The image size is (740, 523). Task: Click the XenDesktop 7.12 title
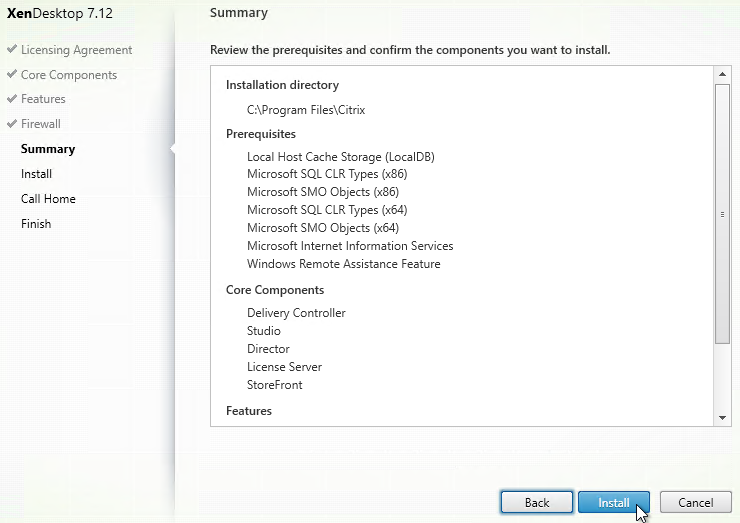(x=59, y=13)
